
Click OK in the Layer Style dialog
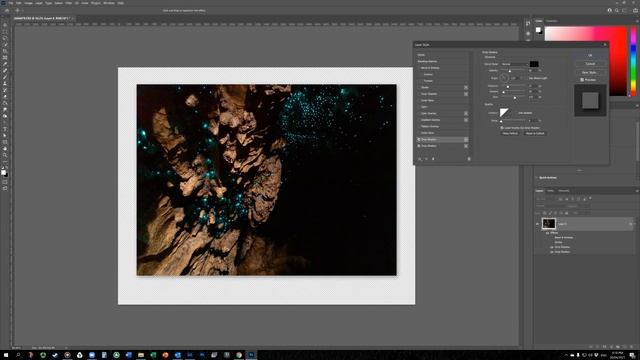(590, 56)
